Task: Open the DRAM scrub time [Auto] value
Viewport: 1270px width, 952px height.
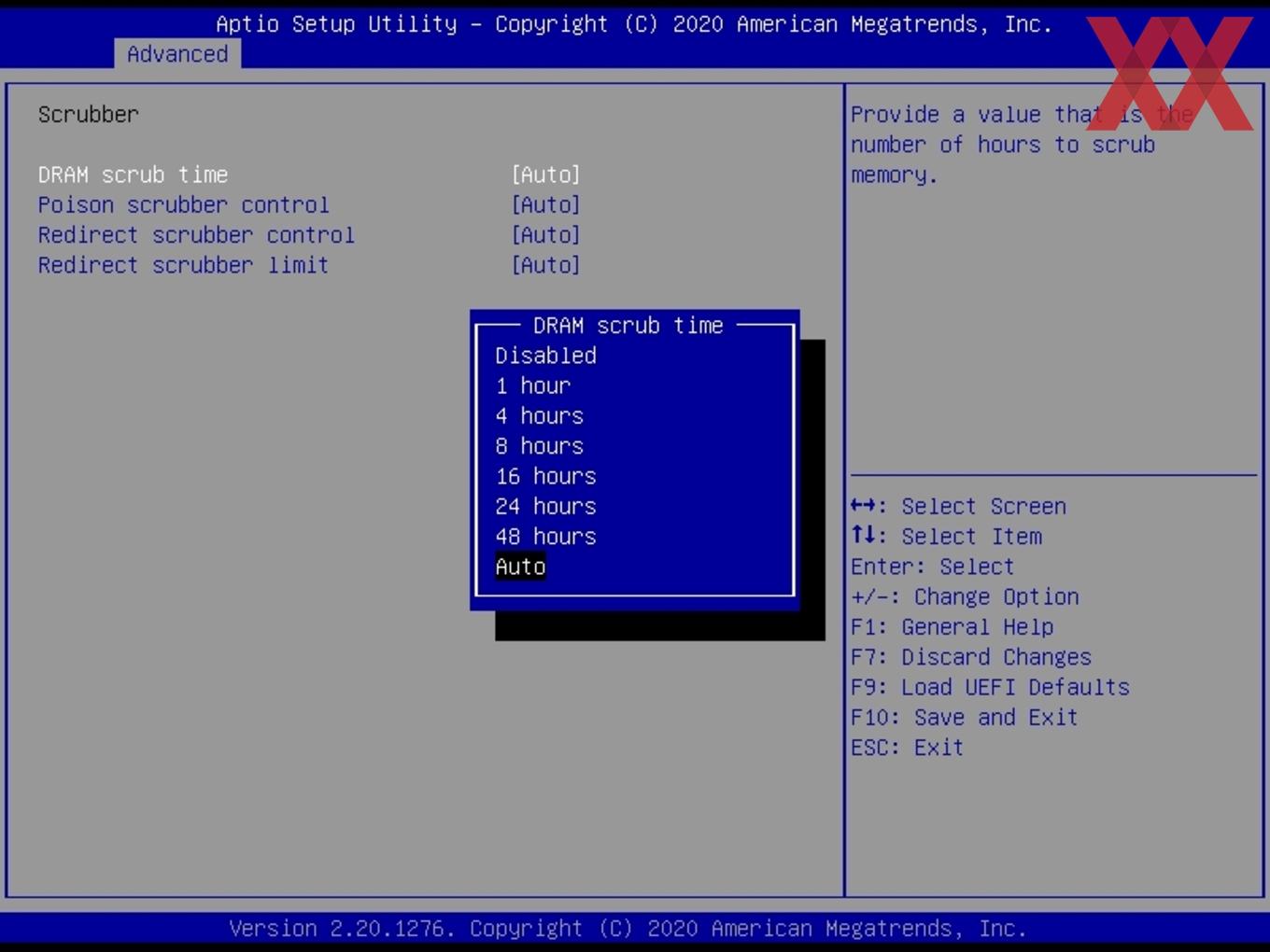Action: 546,175
